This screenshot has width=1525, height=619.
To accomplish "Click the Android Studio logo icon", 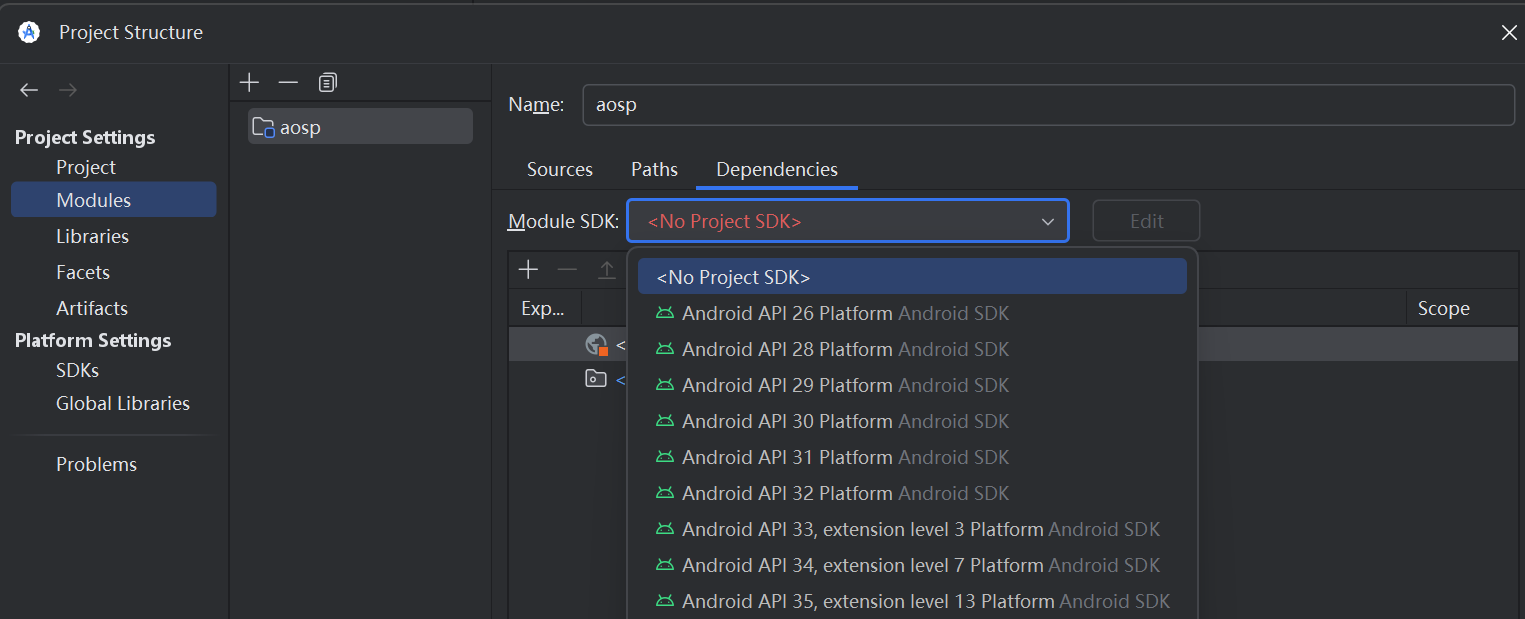I will [29, 32].
